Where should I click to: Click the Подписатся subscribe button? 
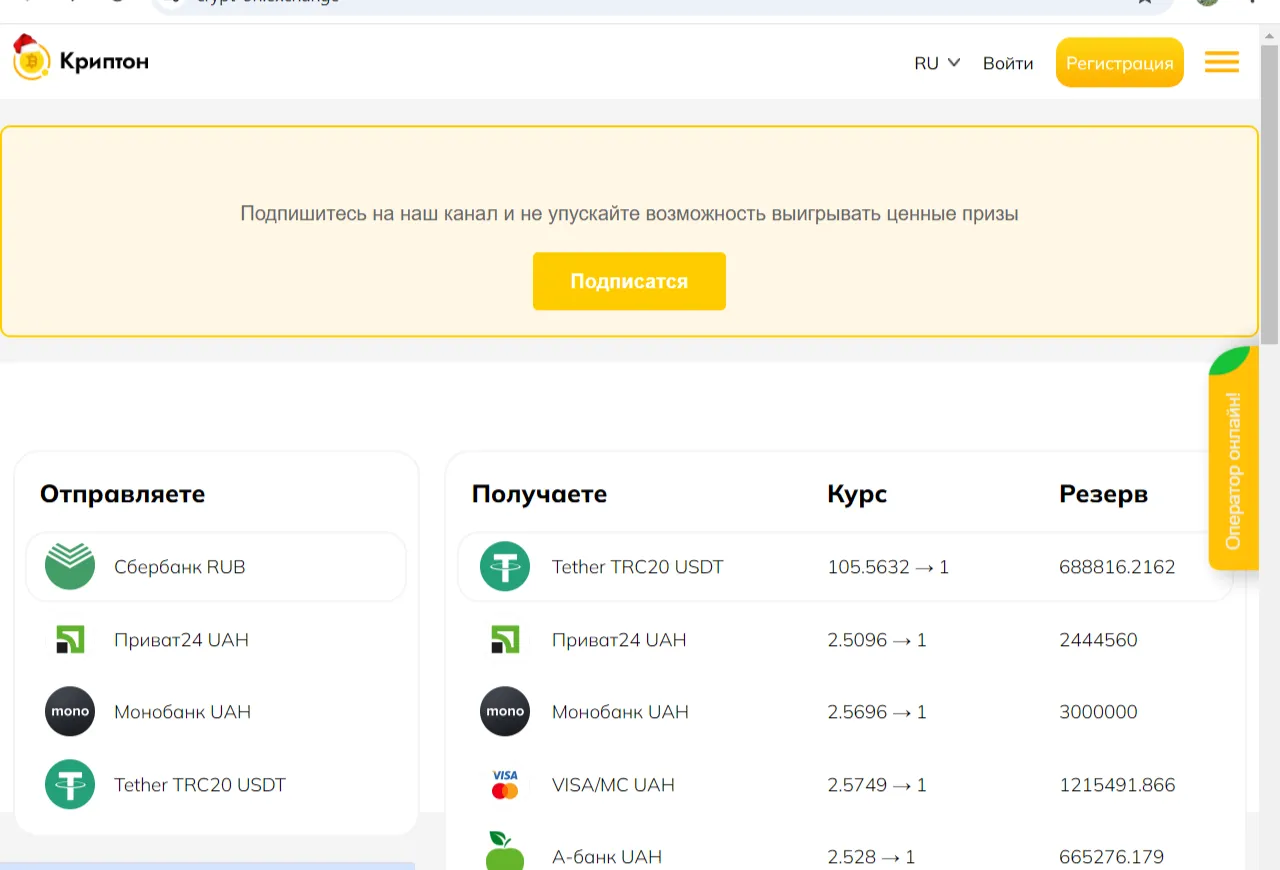click(x=629, y=281)
